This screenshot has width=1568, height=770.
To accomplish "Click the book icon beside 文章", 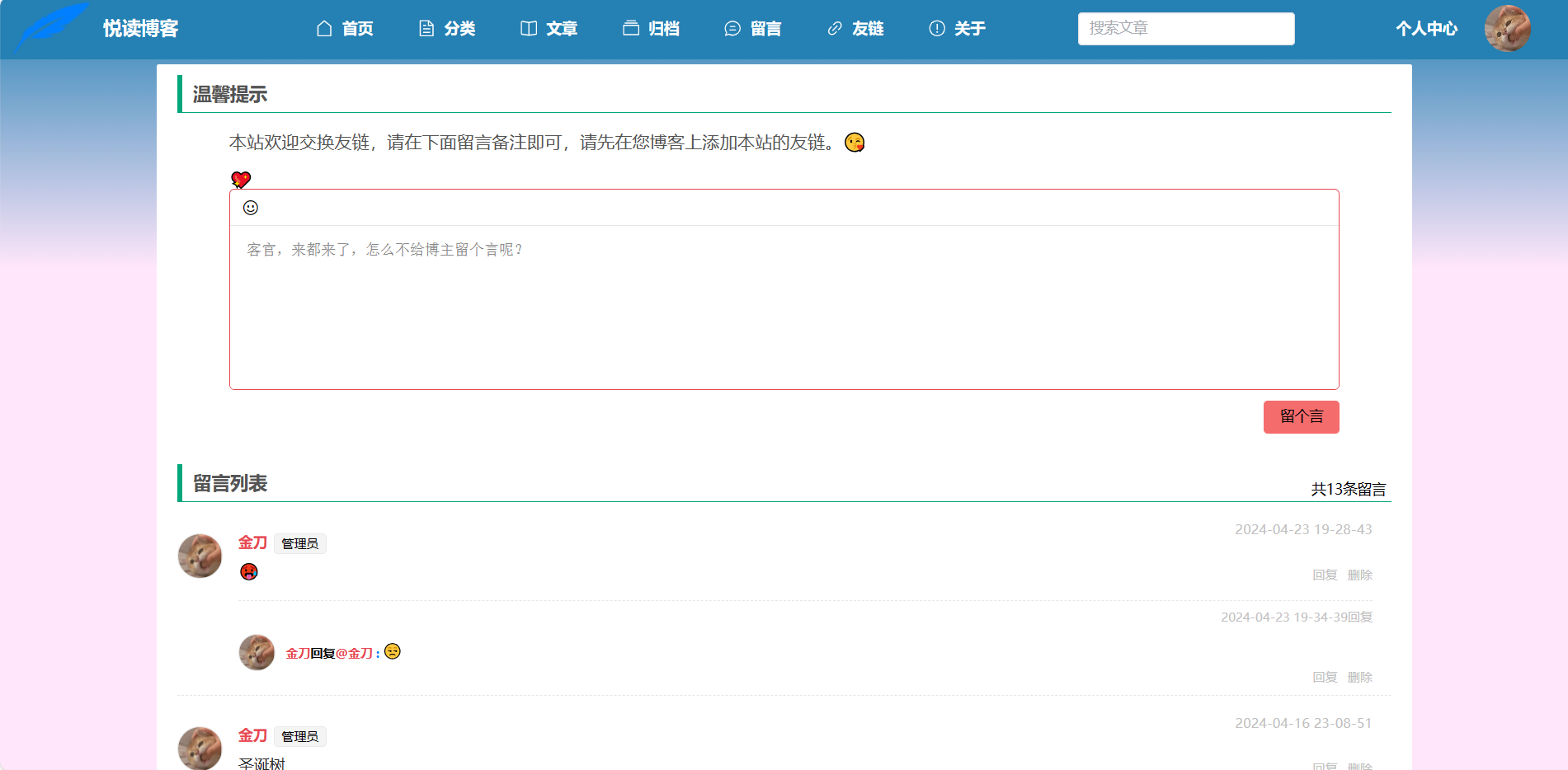I will coord(529,29).
